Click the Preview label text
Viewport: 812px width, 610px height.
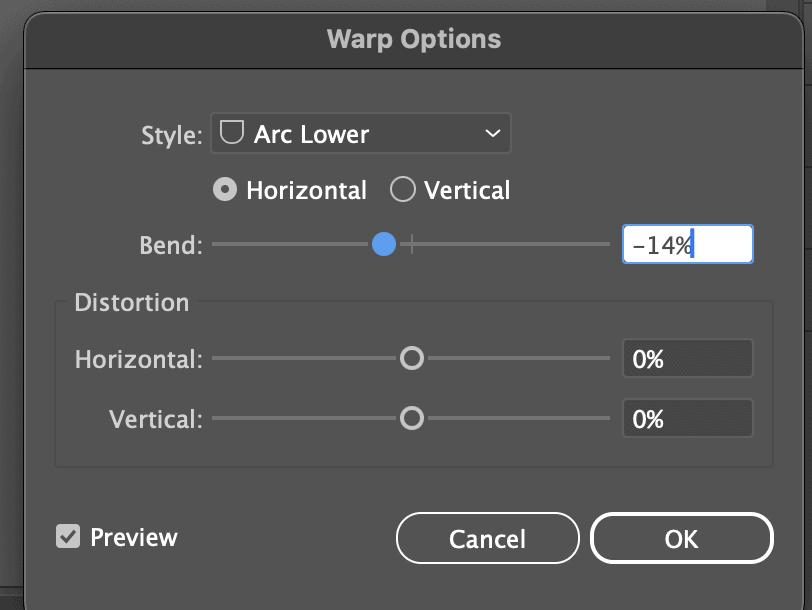pos(134,537)
